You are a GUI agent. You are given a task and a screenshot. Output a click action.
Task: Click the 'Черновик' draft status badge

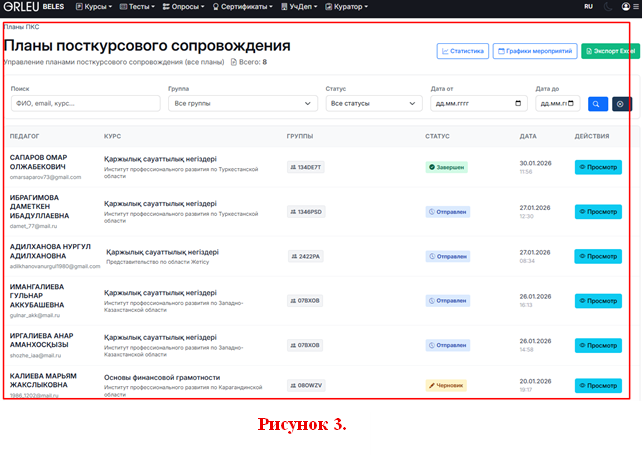446,385
